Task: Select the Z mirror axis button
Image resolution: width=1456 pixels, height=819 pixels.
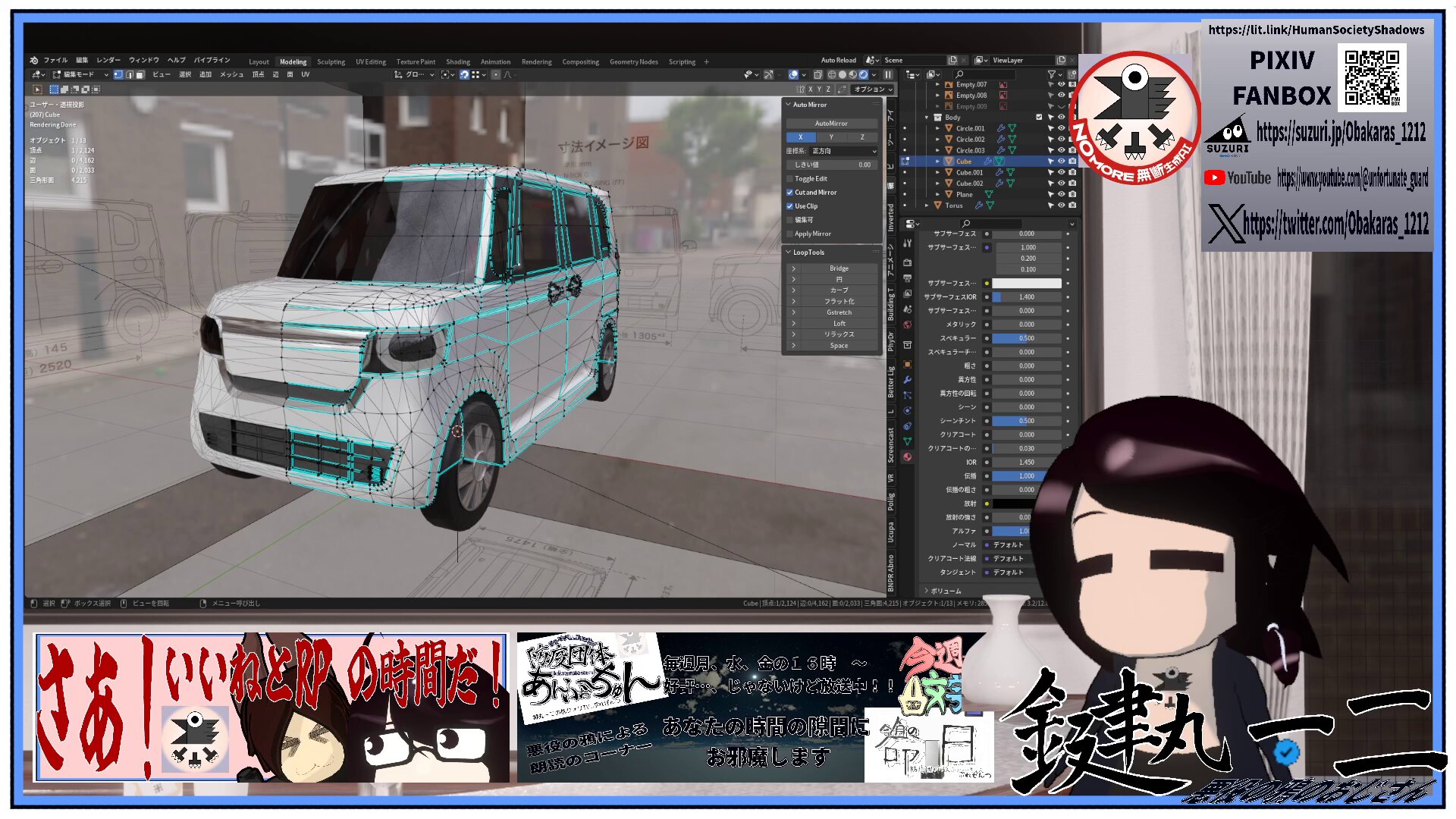Action: coord(862,137)
